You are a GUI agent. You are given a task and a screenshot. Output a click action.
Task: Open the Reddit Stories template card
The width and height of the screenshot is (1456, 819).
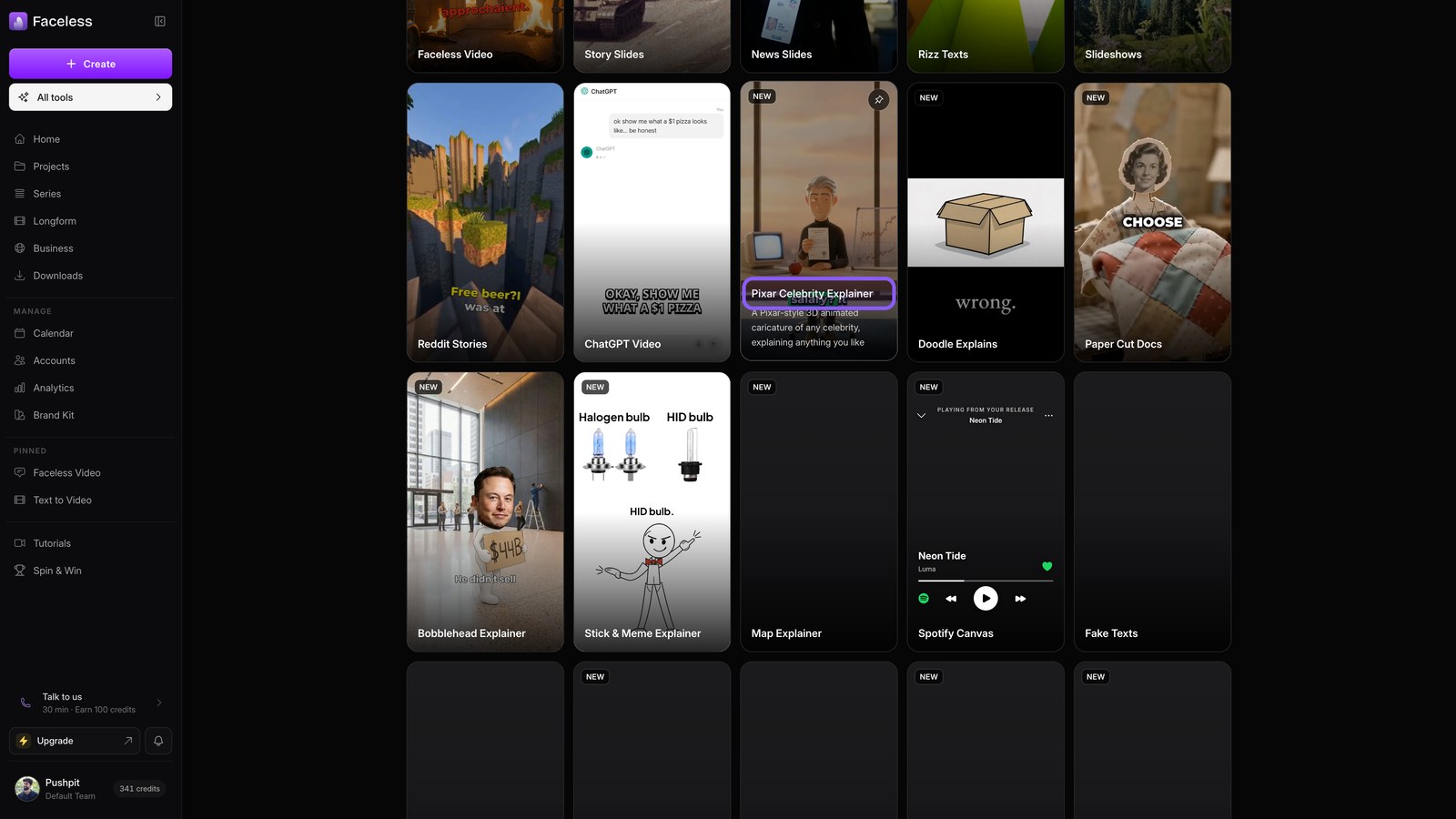(x=485, y=222)
